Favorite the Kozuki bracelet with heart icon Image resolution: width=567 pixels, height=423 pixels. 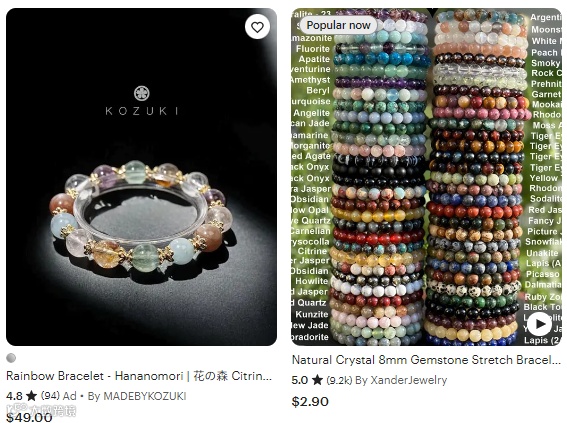coord(257,27)
